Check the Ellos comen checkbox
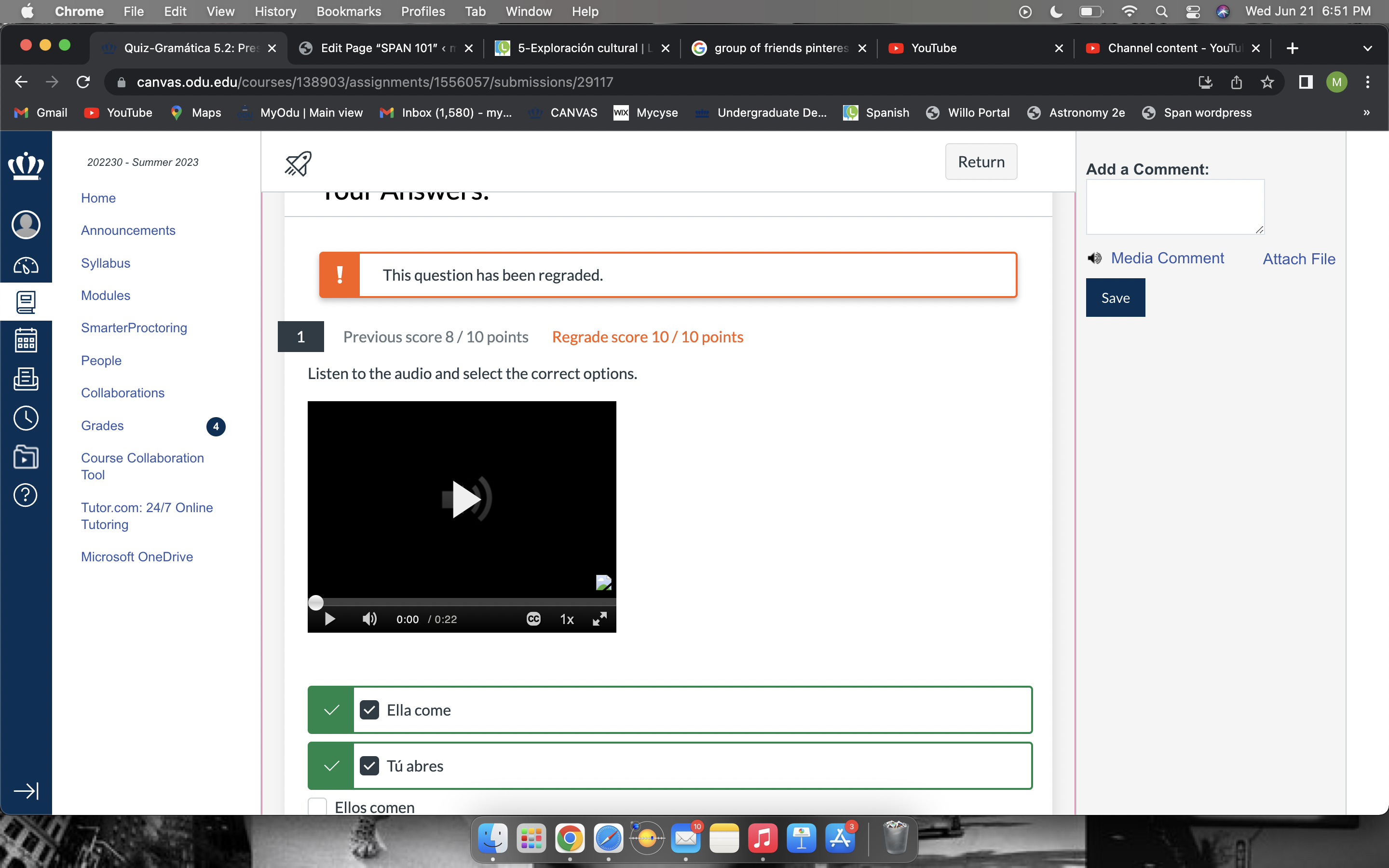 point(317,807)
